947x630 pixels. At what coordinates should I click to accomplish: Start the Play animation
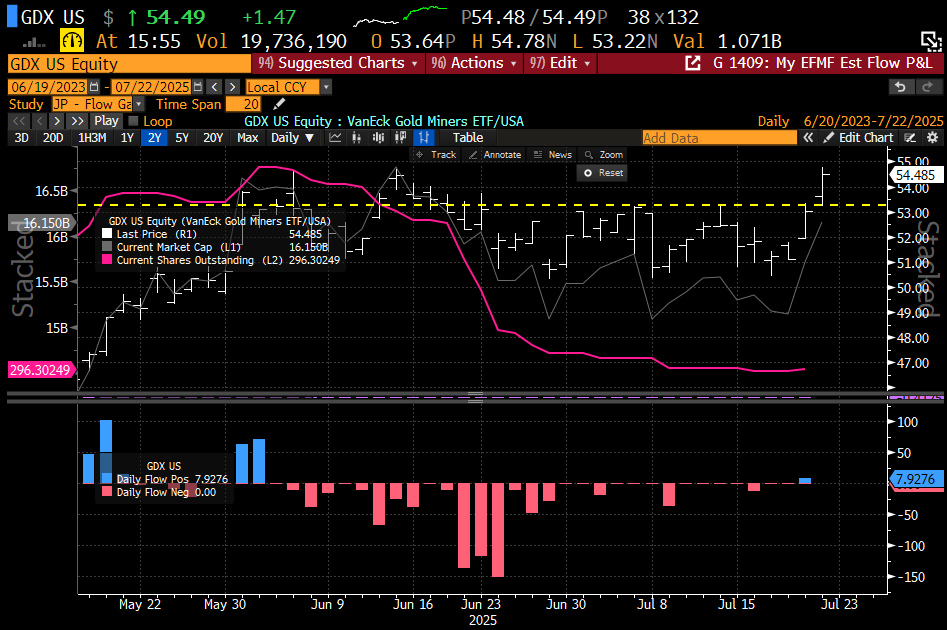point(106,121)
